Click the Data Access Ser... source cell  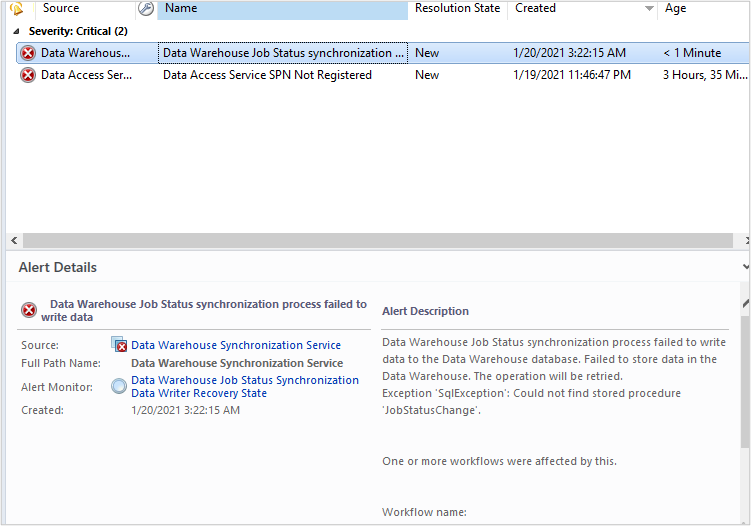[86, 75]
